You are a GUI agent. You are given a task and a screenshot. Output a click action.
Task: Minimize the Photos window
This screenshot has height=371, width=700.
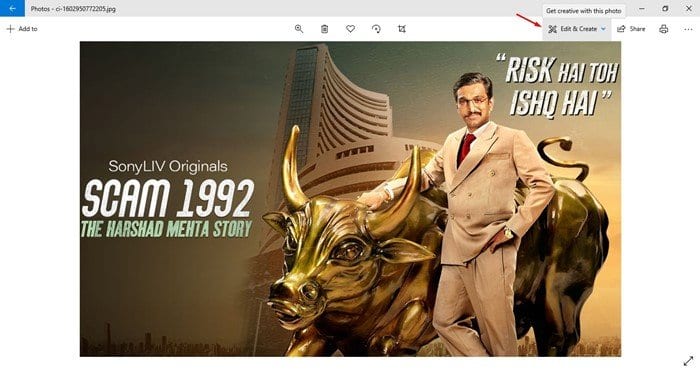(642, 8)
